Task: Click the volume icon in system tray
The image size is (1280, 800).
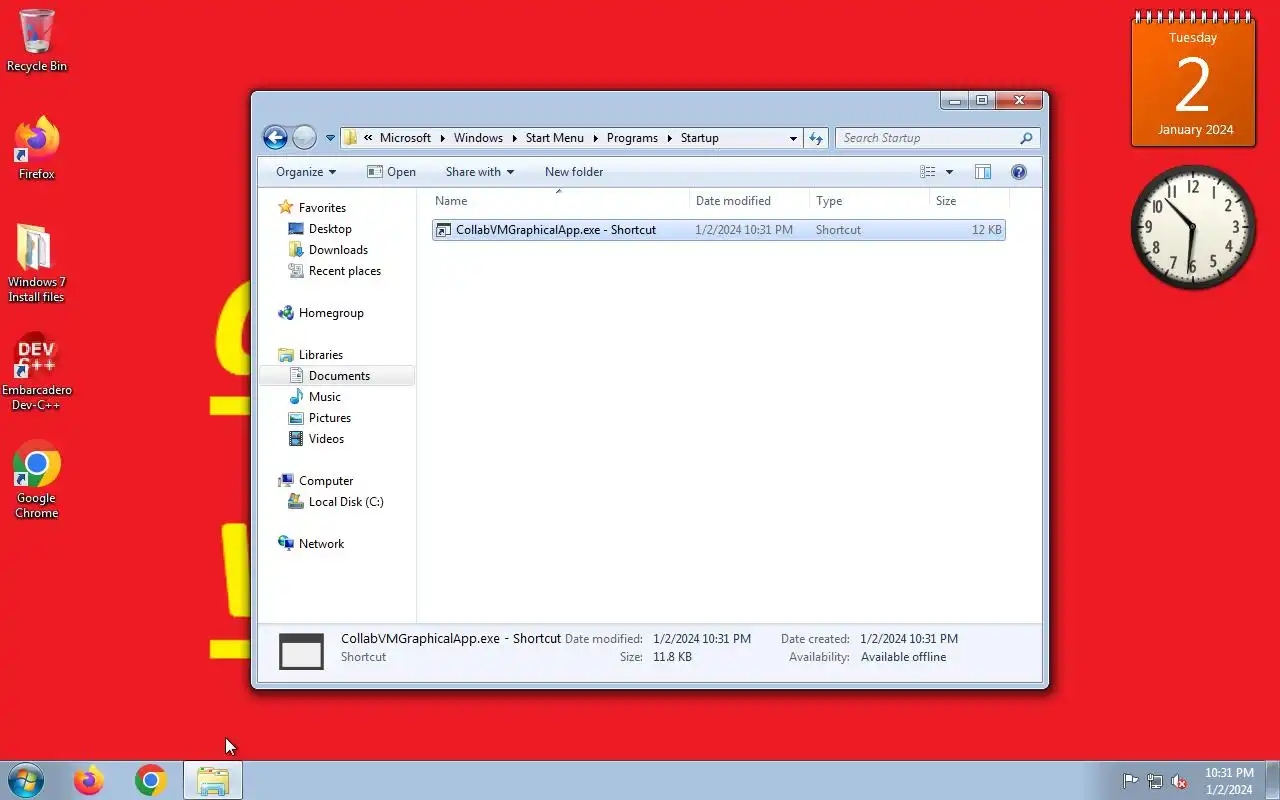Action: pyautogui.click(x=1180, y=781)
